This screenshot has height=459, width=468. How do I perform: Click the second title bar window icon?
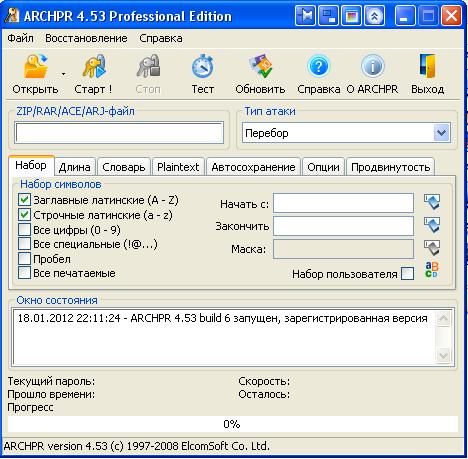click(328, 16)
